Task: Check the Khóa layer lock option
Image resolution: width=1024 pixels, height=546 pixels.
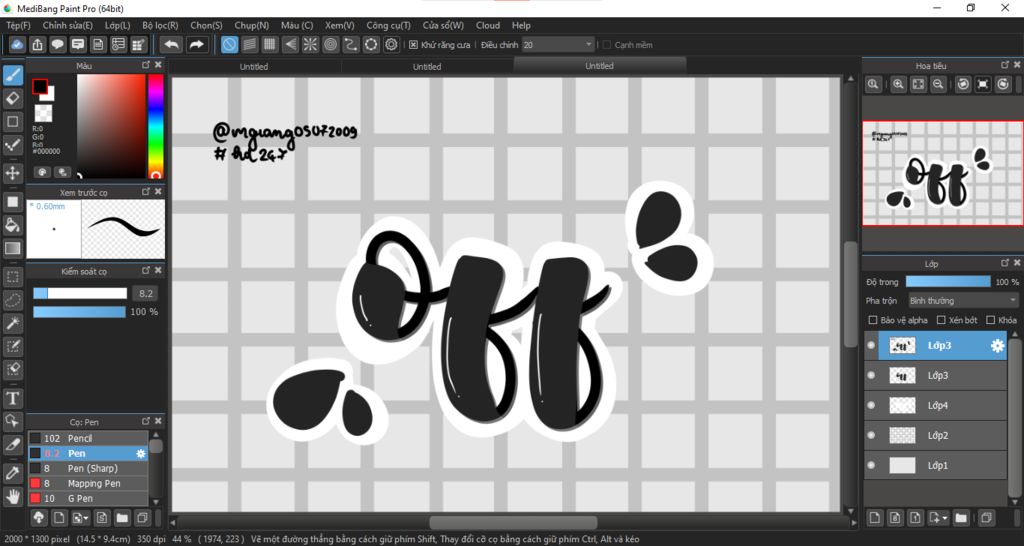Action: pyautogui.click(x=991, y=320)
